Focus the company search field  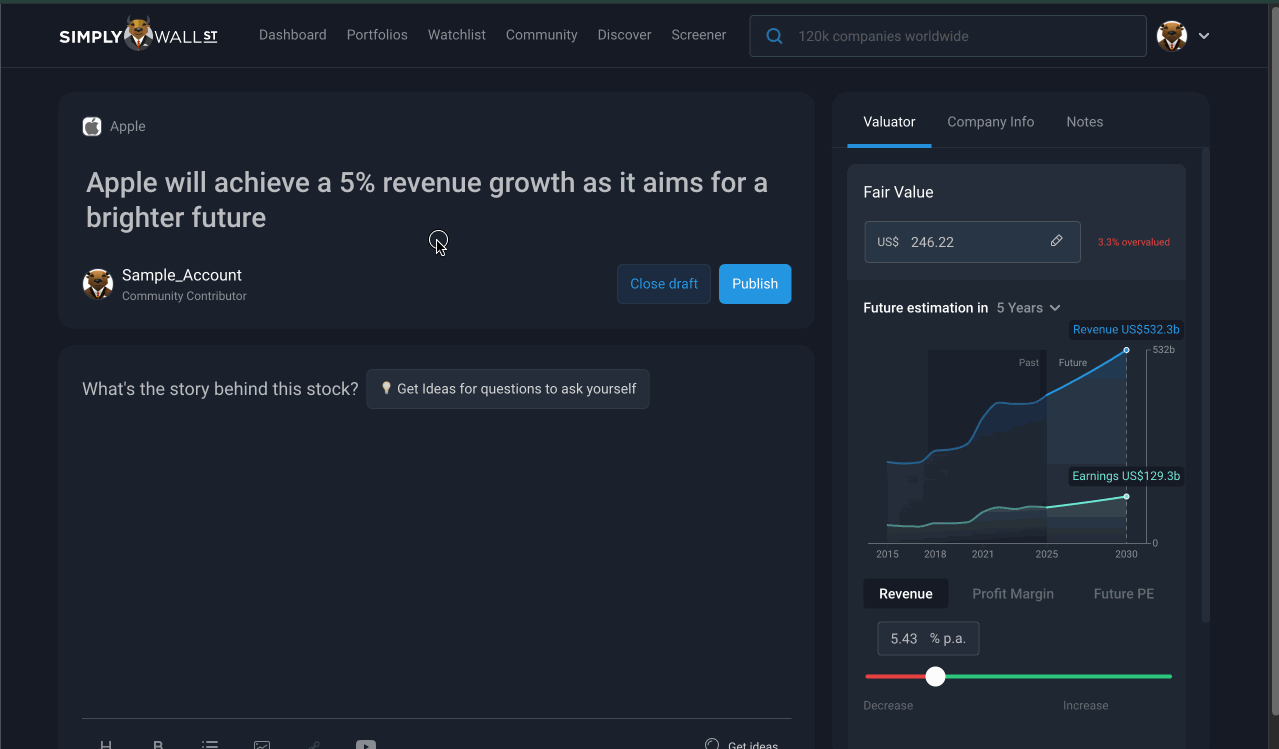click(948, 36)
